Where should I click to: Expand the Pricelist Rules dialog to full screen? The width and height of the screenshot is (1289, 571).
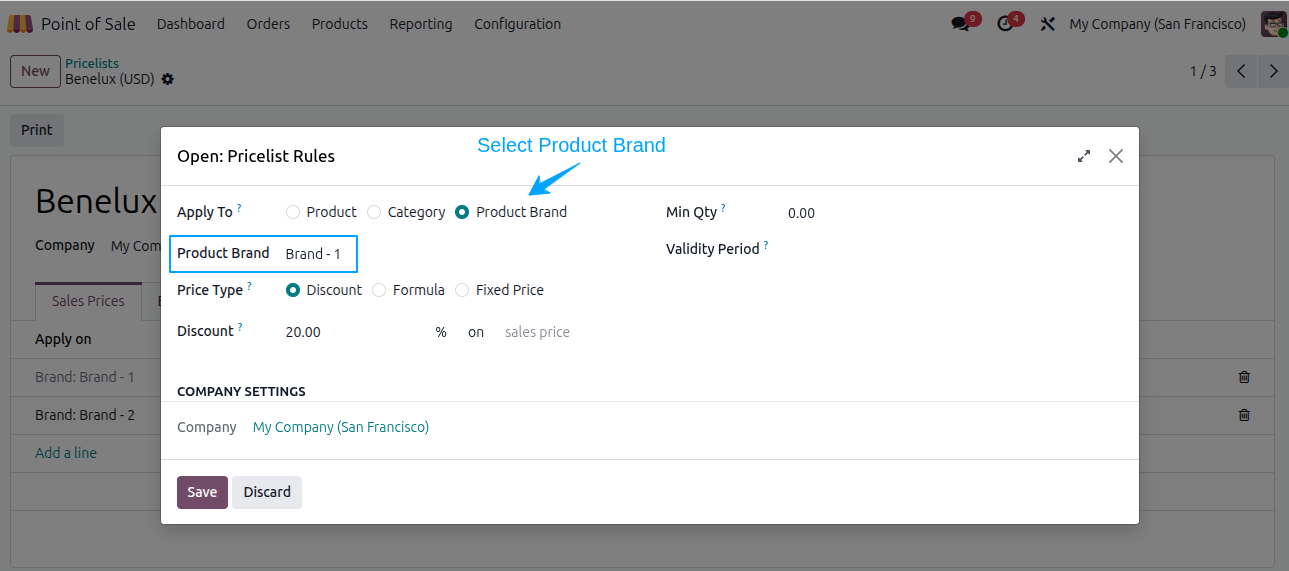coord(1084,156)
